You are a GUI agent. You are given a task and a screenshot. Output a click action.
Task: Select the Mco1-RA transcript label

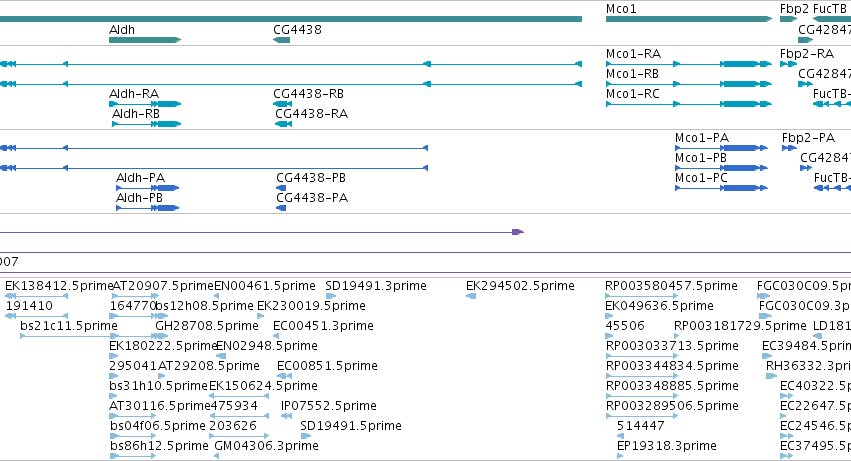633,54
